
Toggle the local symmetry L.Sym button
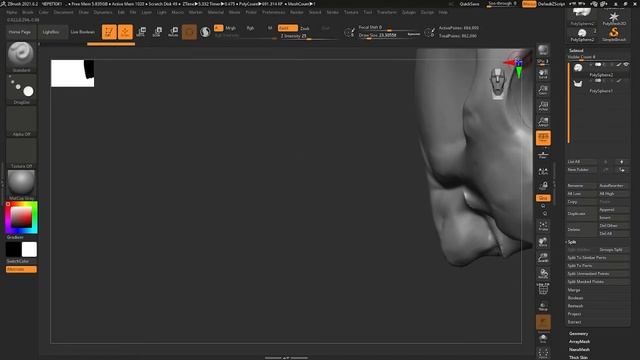click(x=543, y=171)
